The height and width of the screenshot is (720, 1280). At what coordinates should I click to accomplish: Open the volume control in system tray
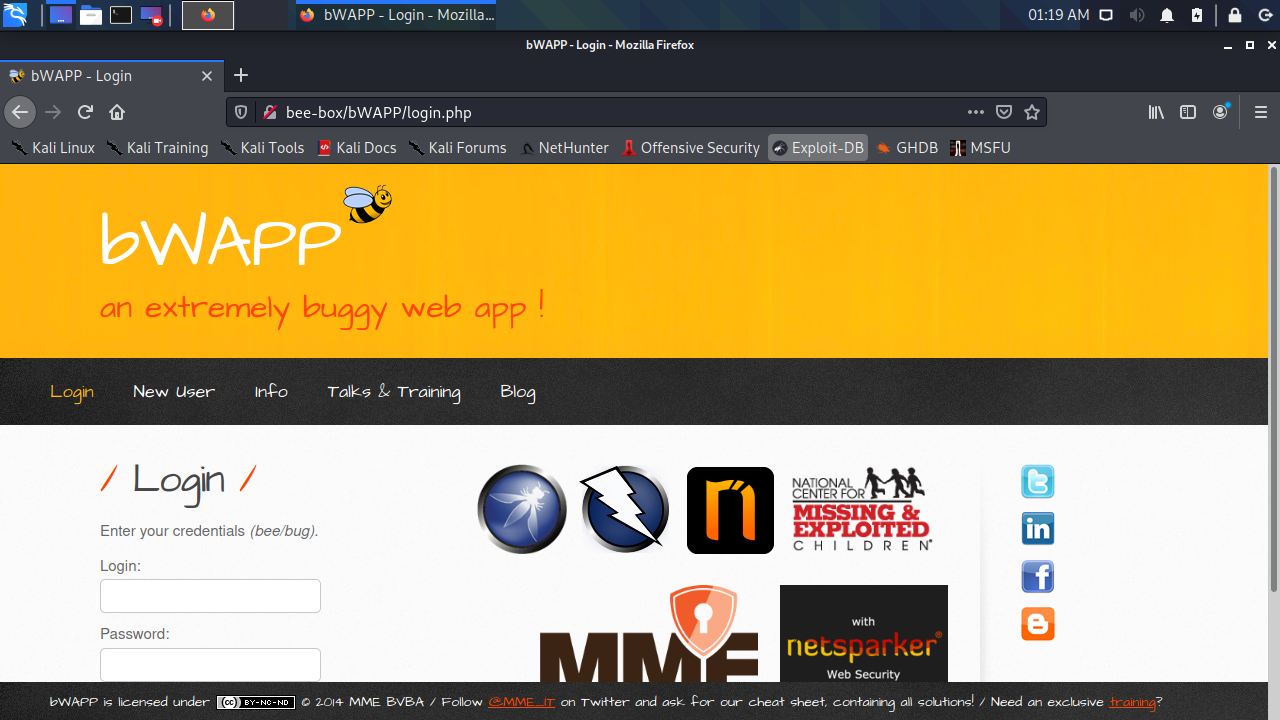[1136, 15]
